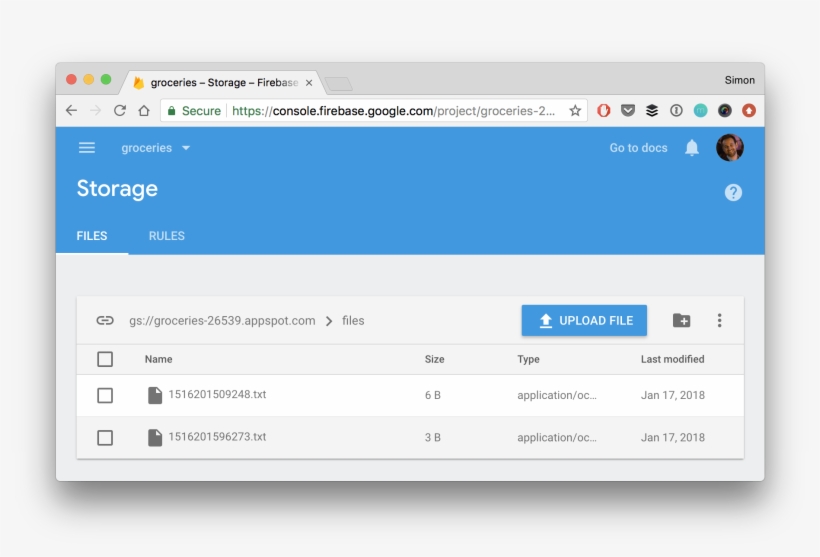Screen dimensions: 820x557
Task: Check the box for 1516201509248.txt
Action: (105, 395)
